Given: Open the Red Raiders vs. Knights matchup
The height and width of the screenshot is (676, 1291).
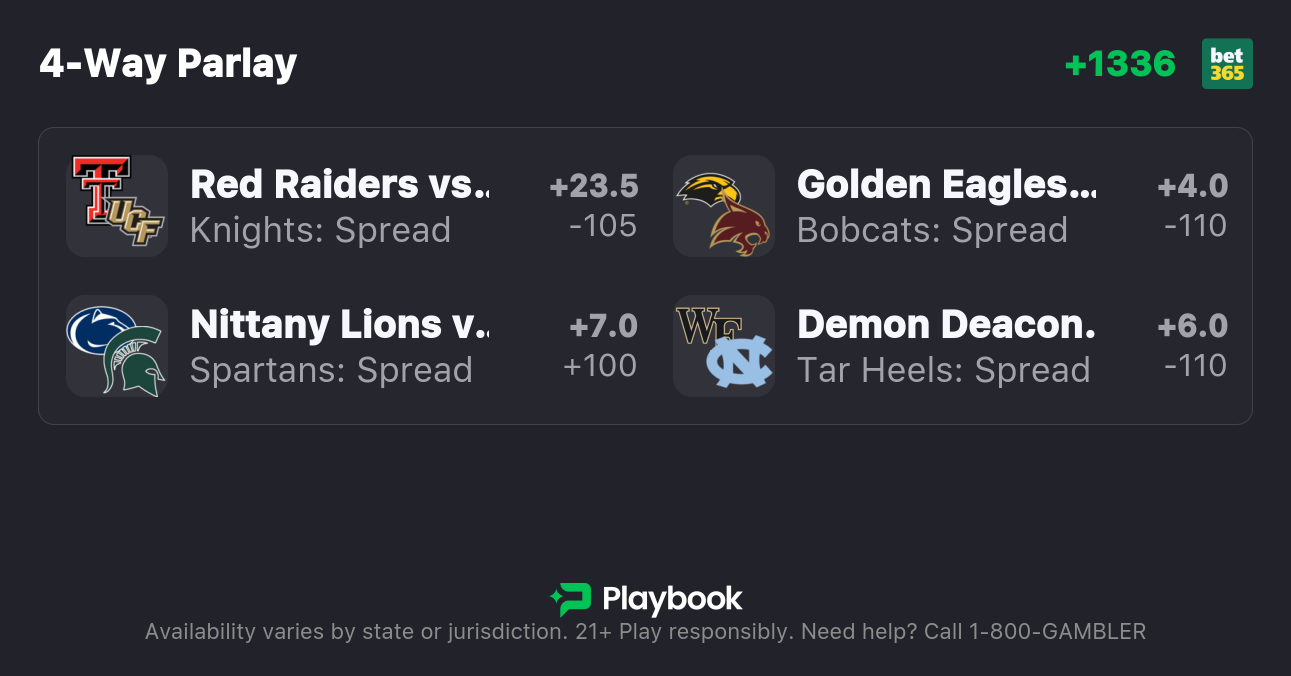Looking at the screenshot, I should point(339,185).
